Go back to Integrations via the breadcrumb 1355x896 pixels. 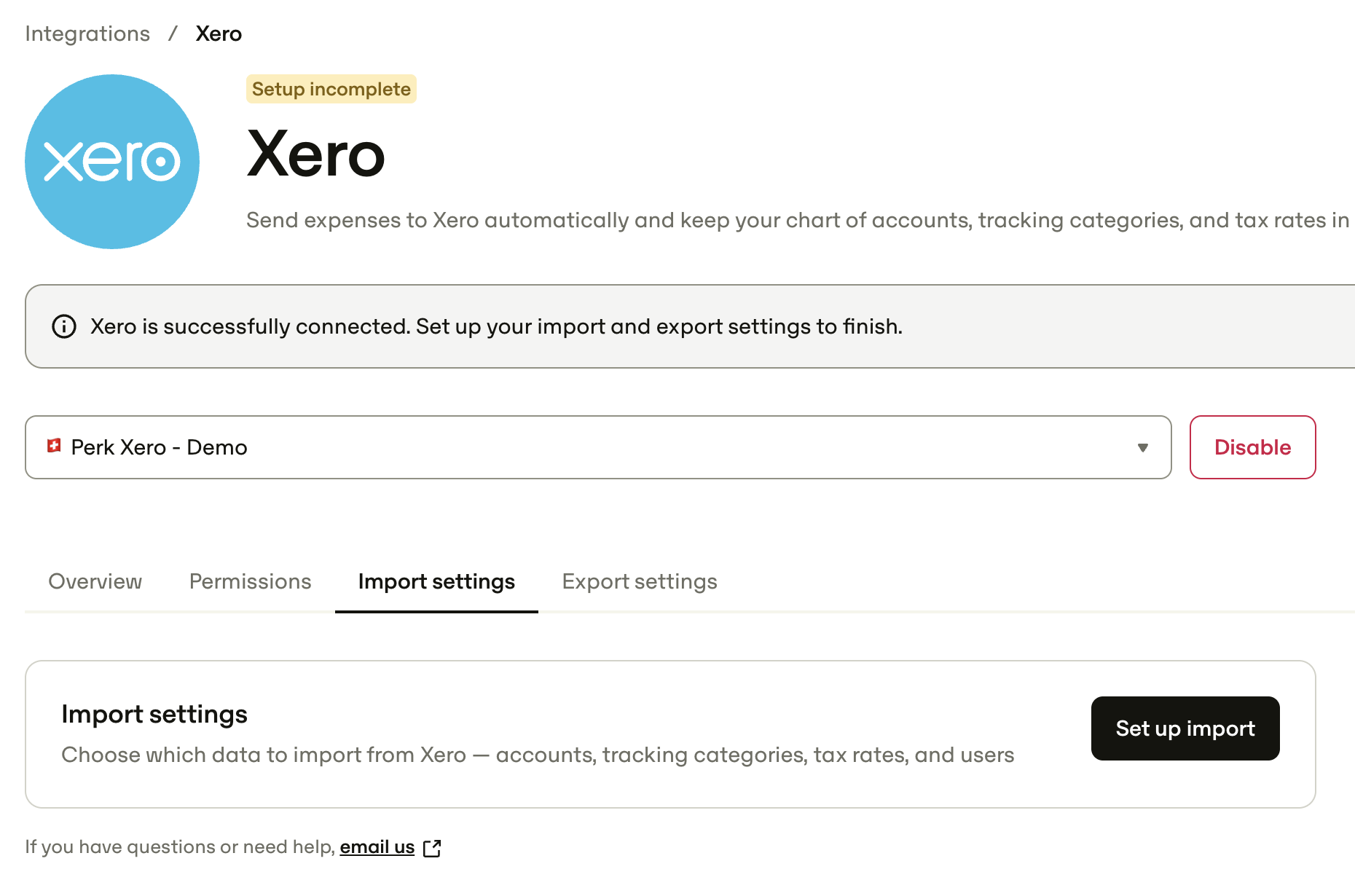[x=87, y=34]
